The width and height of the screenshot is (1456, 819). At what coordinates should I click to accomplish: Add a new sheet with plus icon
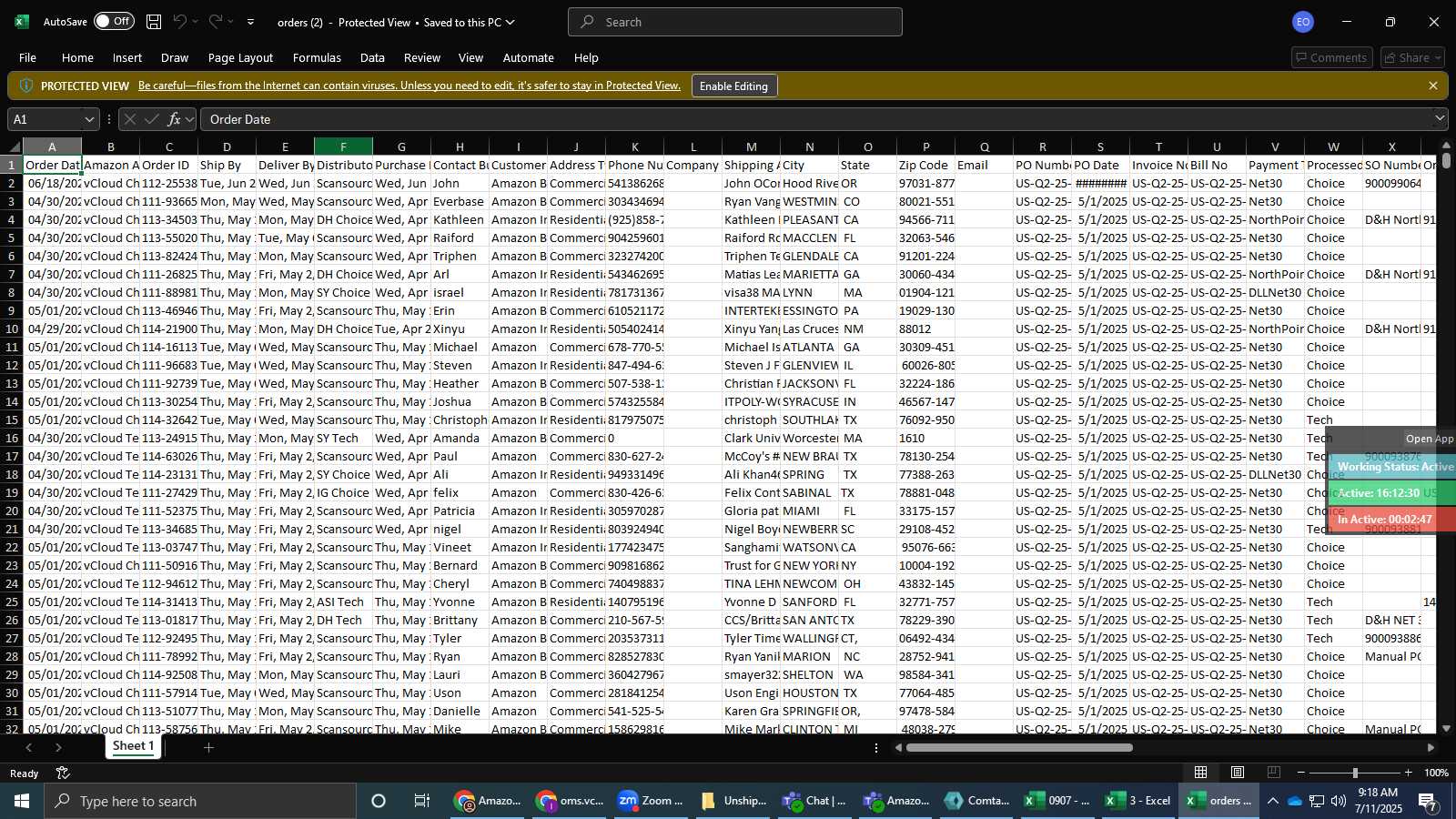(x=208, y=747)
